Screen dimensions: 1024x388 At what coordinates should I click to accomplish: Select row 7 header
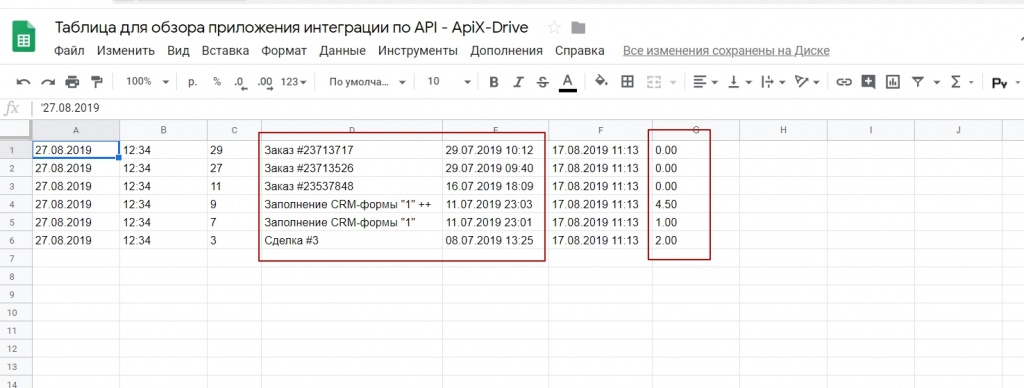[16, 259]
